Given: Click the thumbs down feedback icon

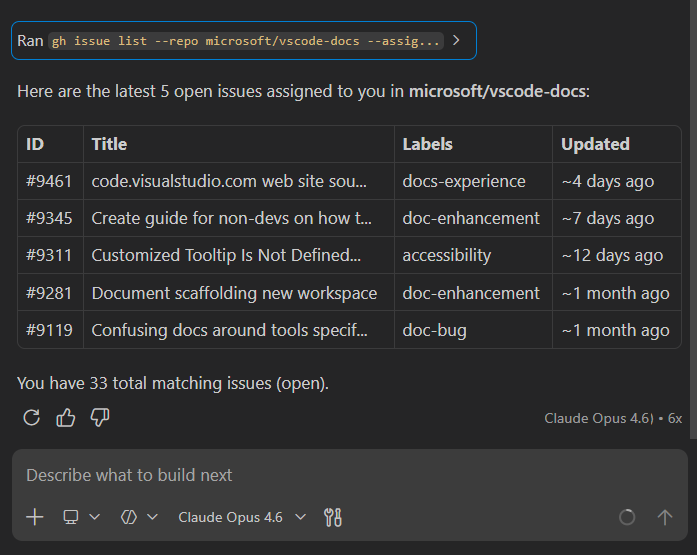Looking at the screenshot, I should pos(100,418).
